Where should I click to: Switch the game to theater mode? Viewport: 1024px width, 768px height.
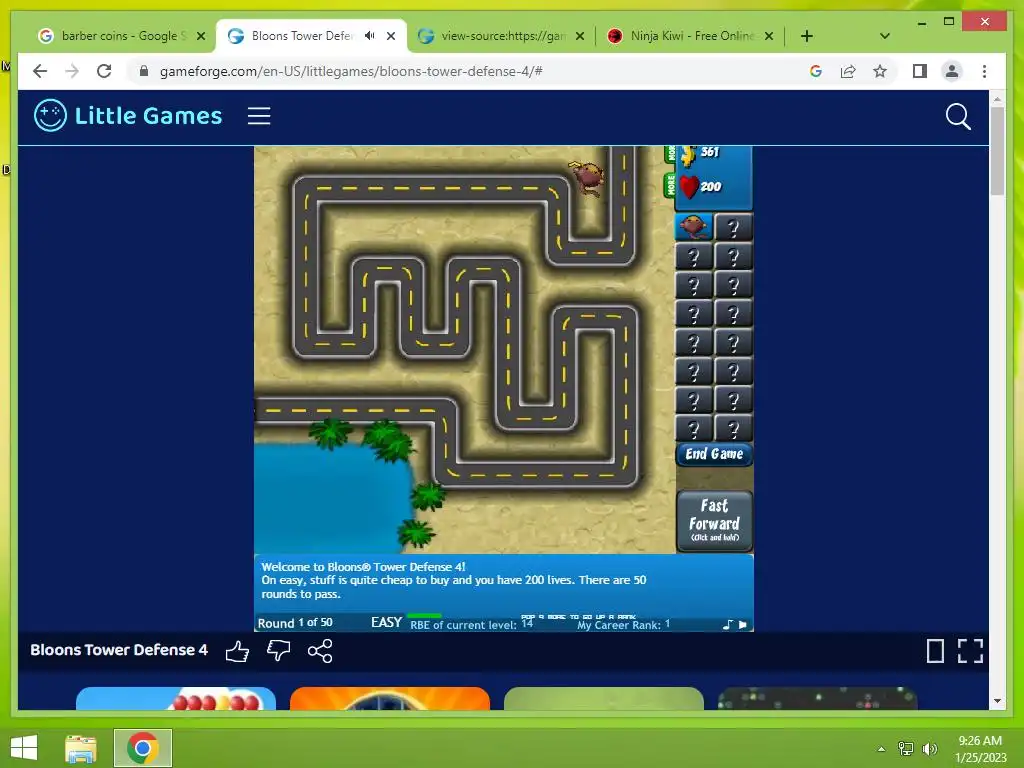coord(935,651)
